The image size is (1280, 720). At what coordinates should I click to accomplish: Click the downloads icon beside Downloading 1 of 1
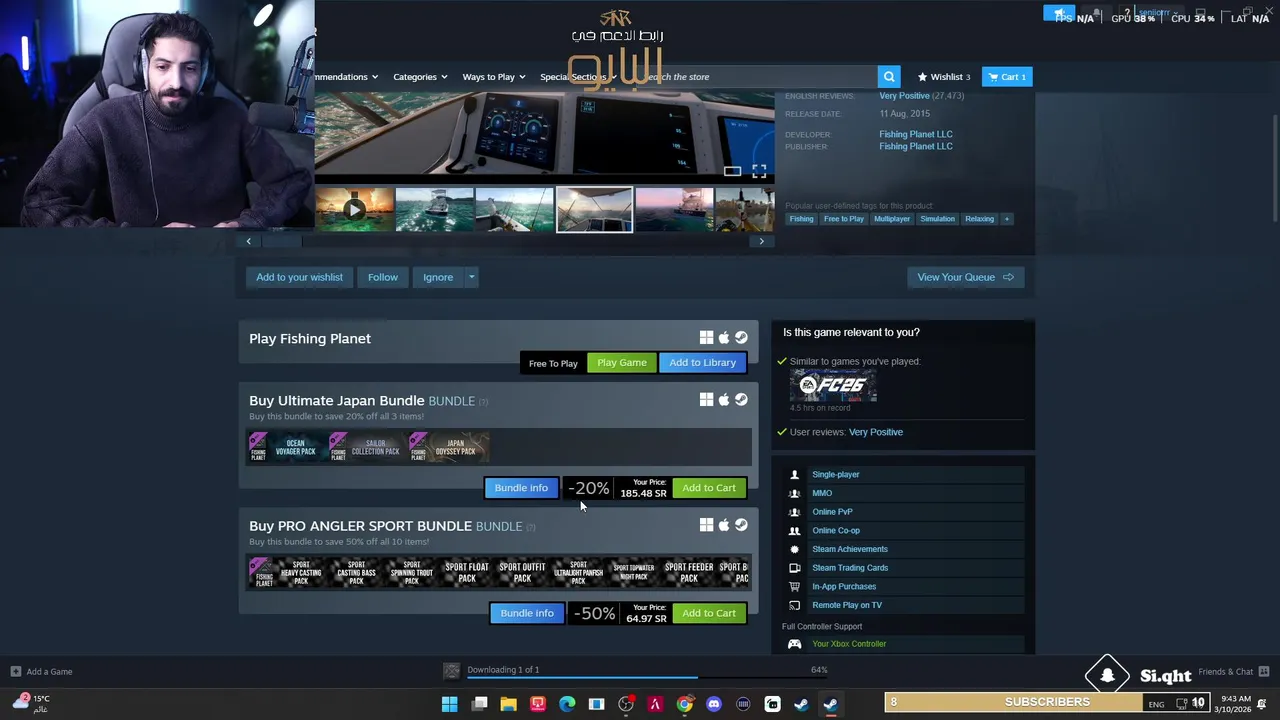pos(451,671)
